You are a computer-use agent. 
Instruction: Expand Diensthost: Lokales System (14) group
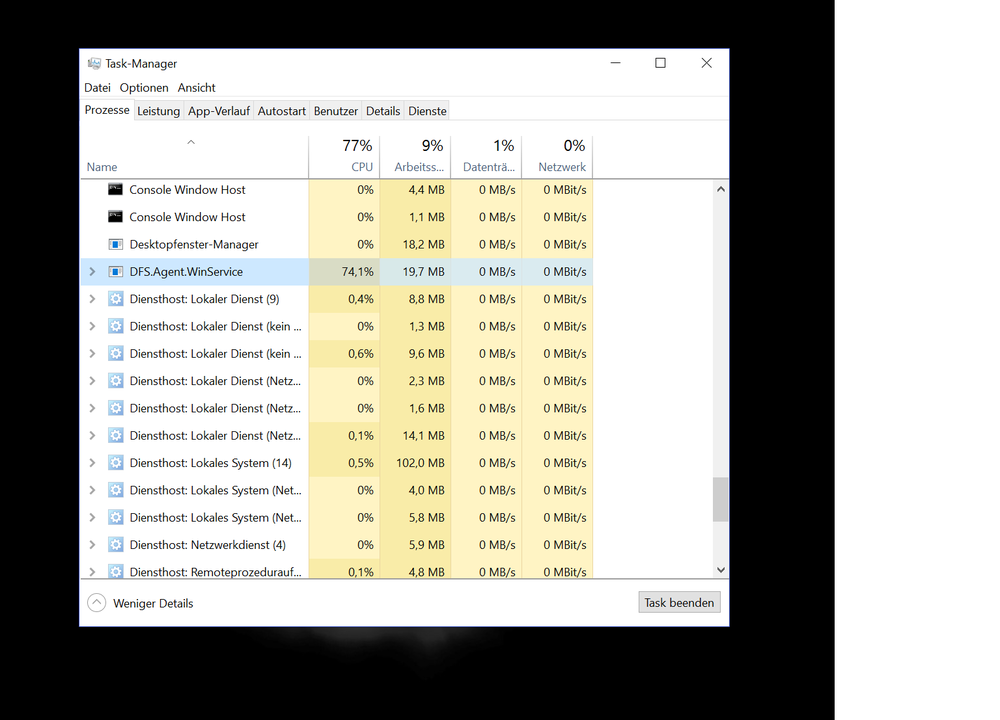click(x=92, y=463)
